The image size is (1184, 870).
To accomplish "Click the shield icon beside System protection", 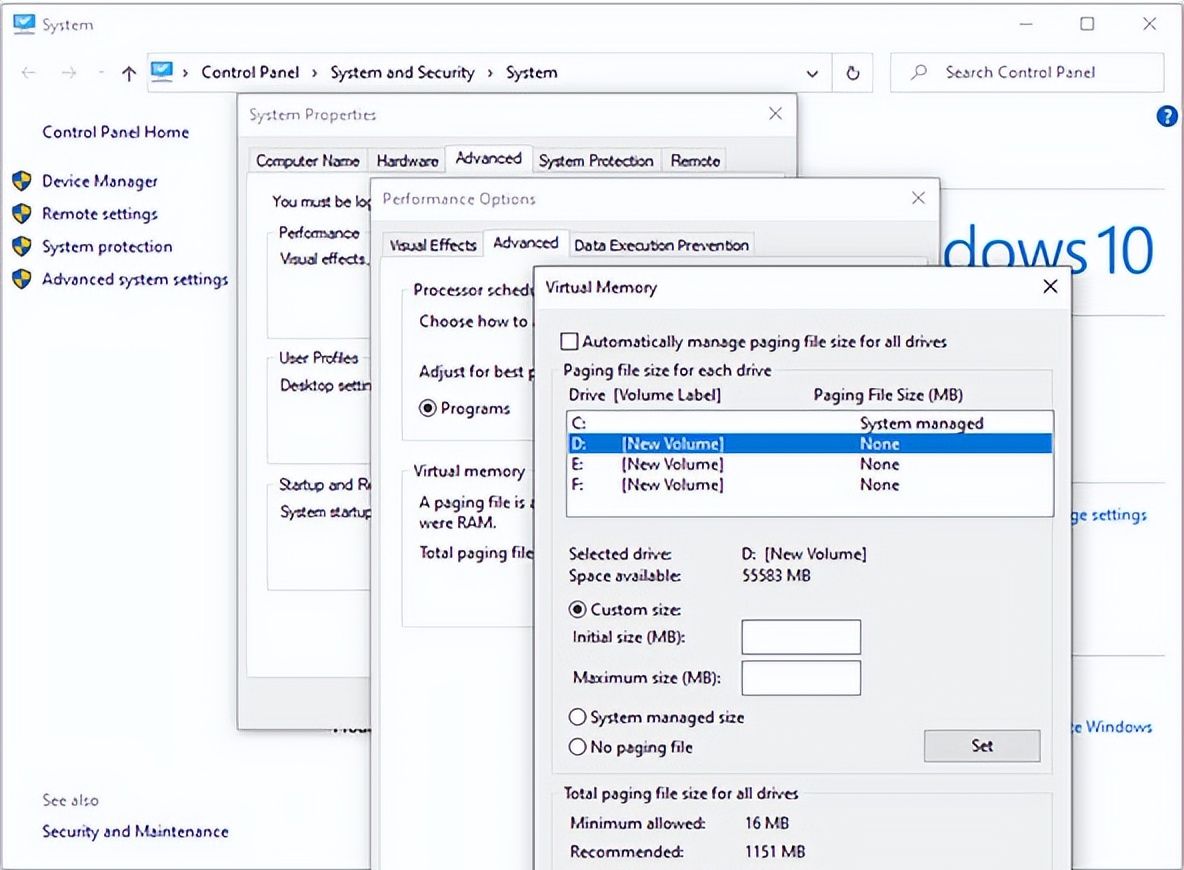I will 21,247.
